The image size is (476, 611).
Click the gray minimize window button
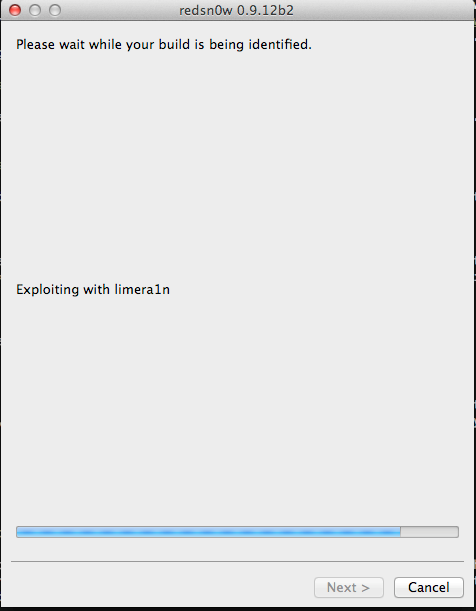click(x=35, y=10)
